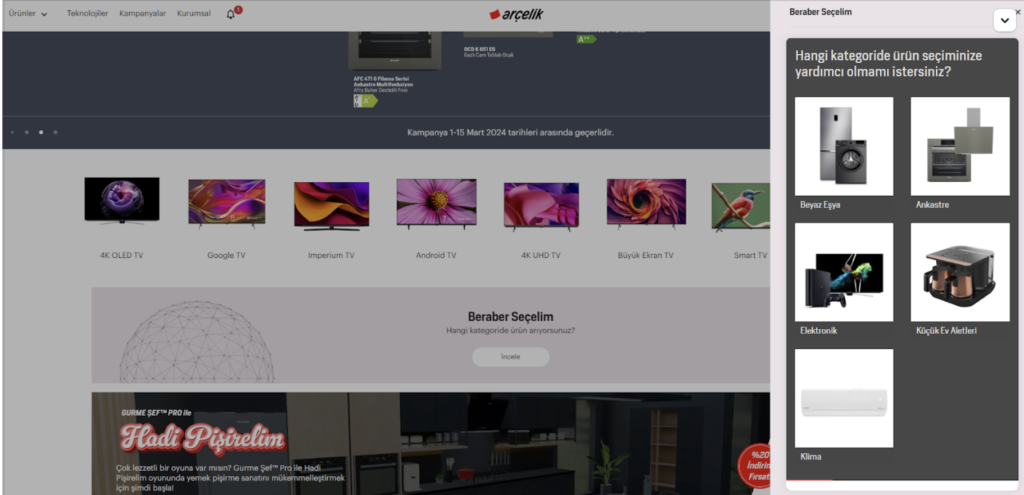
Task: Click the A++ energy label badge
Action: (586, 39)
